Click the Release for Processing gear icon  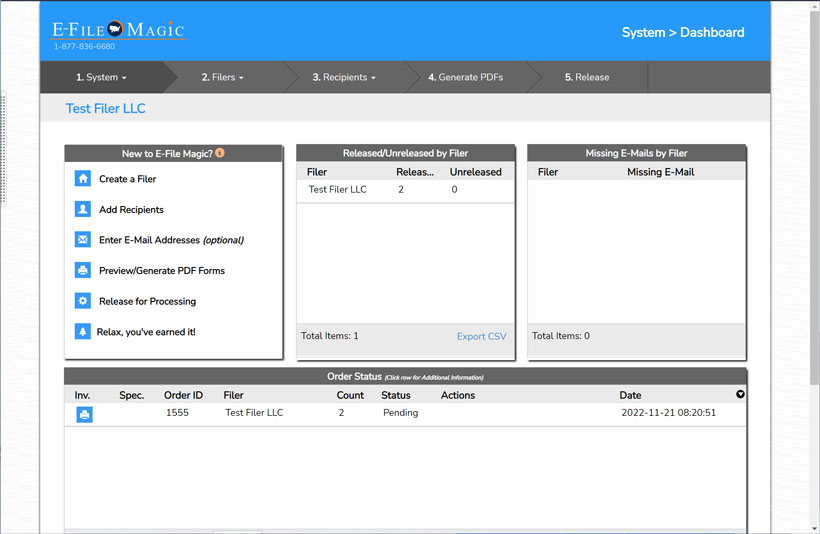point(83,301)
